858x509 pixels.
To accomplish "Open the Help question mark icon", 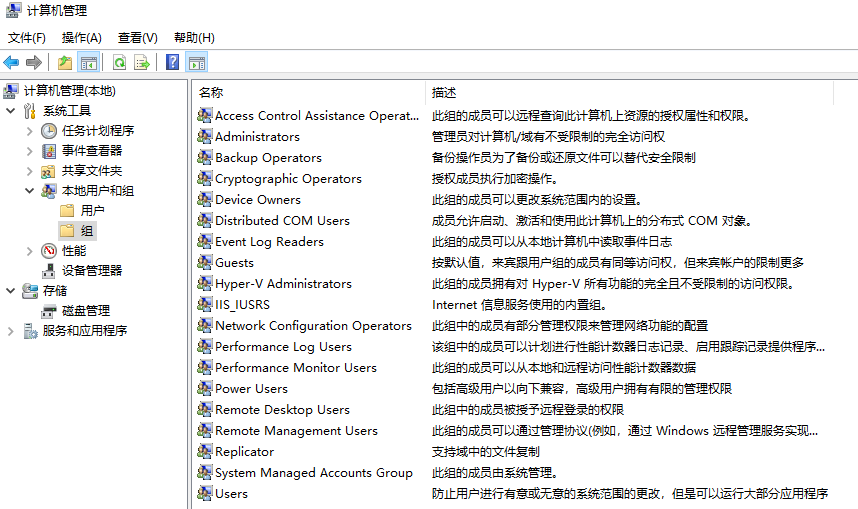I will pyautogui.click(x=172, y=62).
